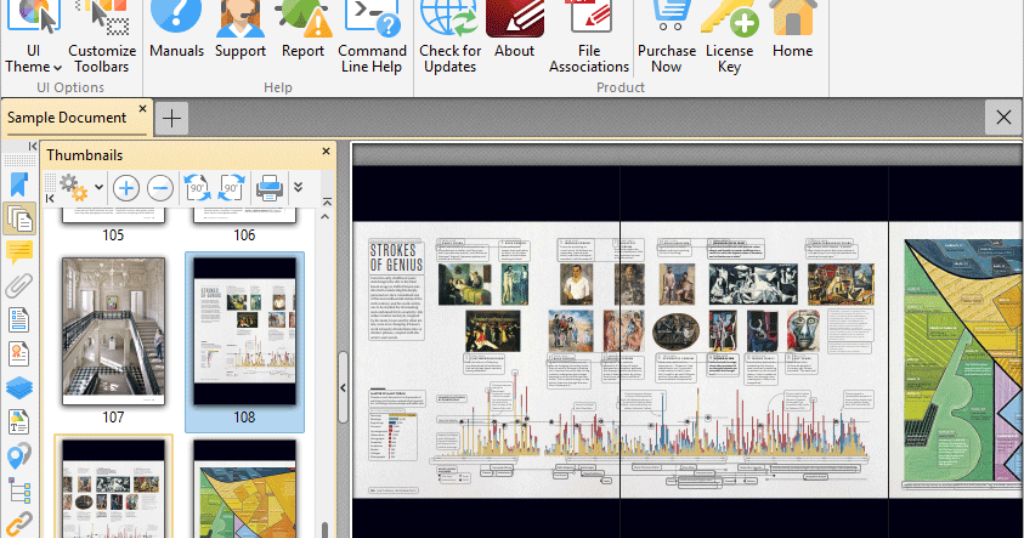Click Check for Updates
Screen dimensions: 1024x538
click(450, 38)
